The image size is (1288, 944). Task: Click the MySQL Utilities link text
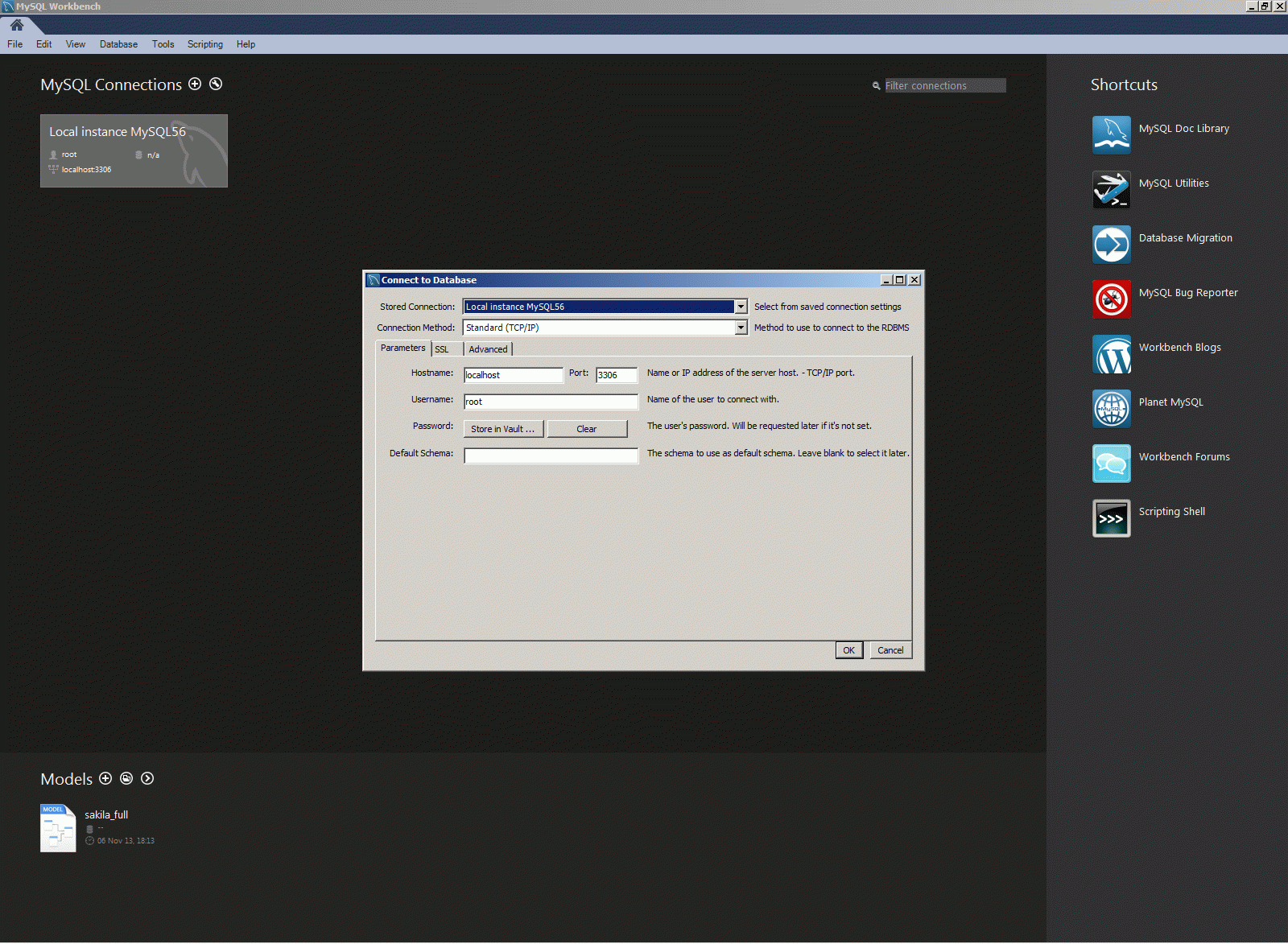coord(1174,183)
